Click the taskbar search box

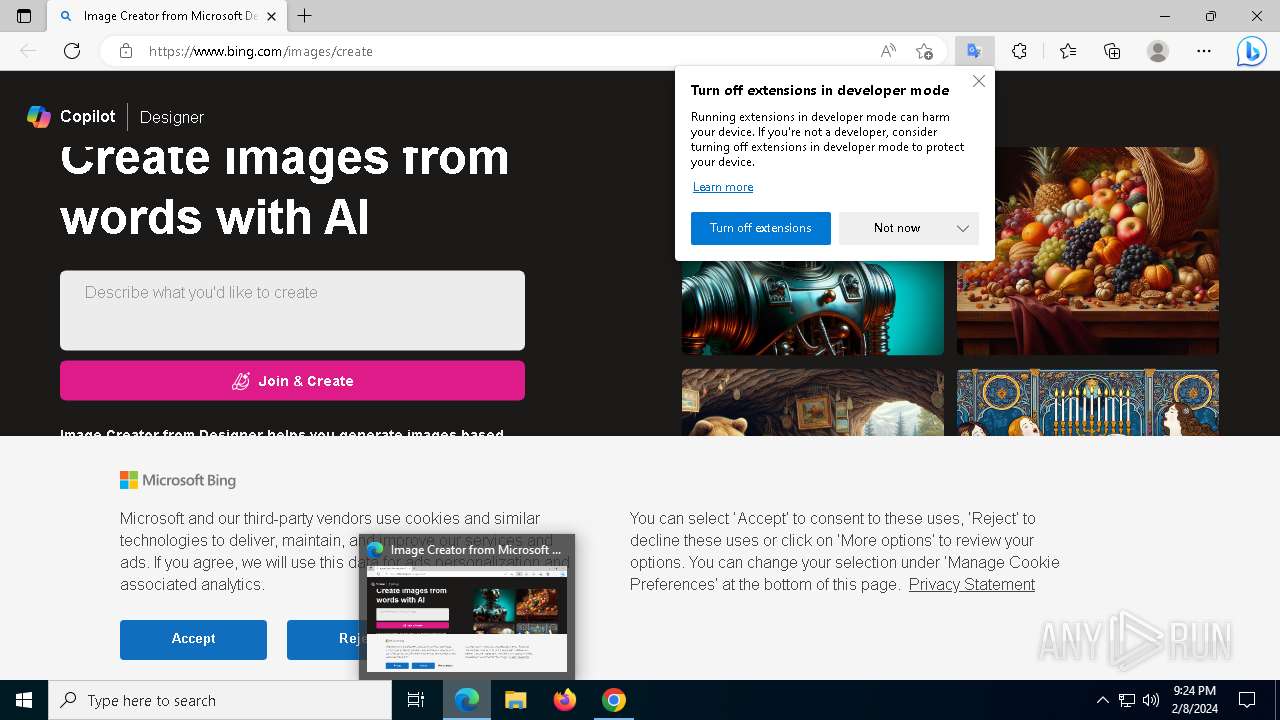pyautogui.click(x=220, y=700)
